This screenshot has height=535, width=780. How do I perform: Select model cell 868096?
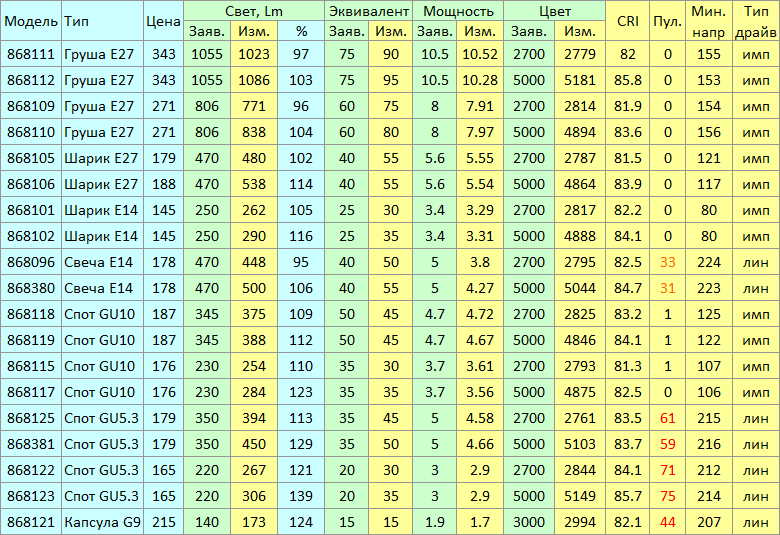tap(31, 262)
